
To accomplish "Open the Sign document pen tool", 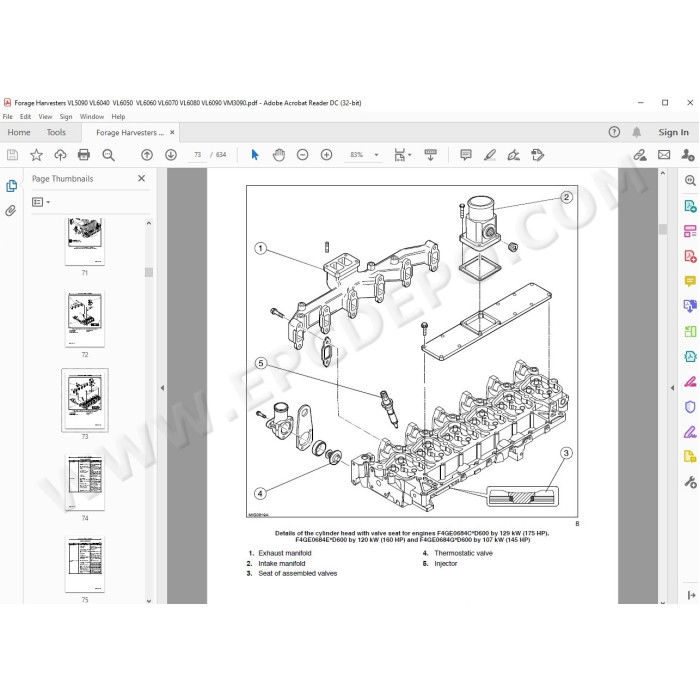I will (x=513, y=155).
